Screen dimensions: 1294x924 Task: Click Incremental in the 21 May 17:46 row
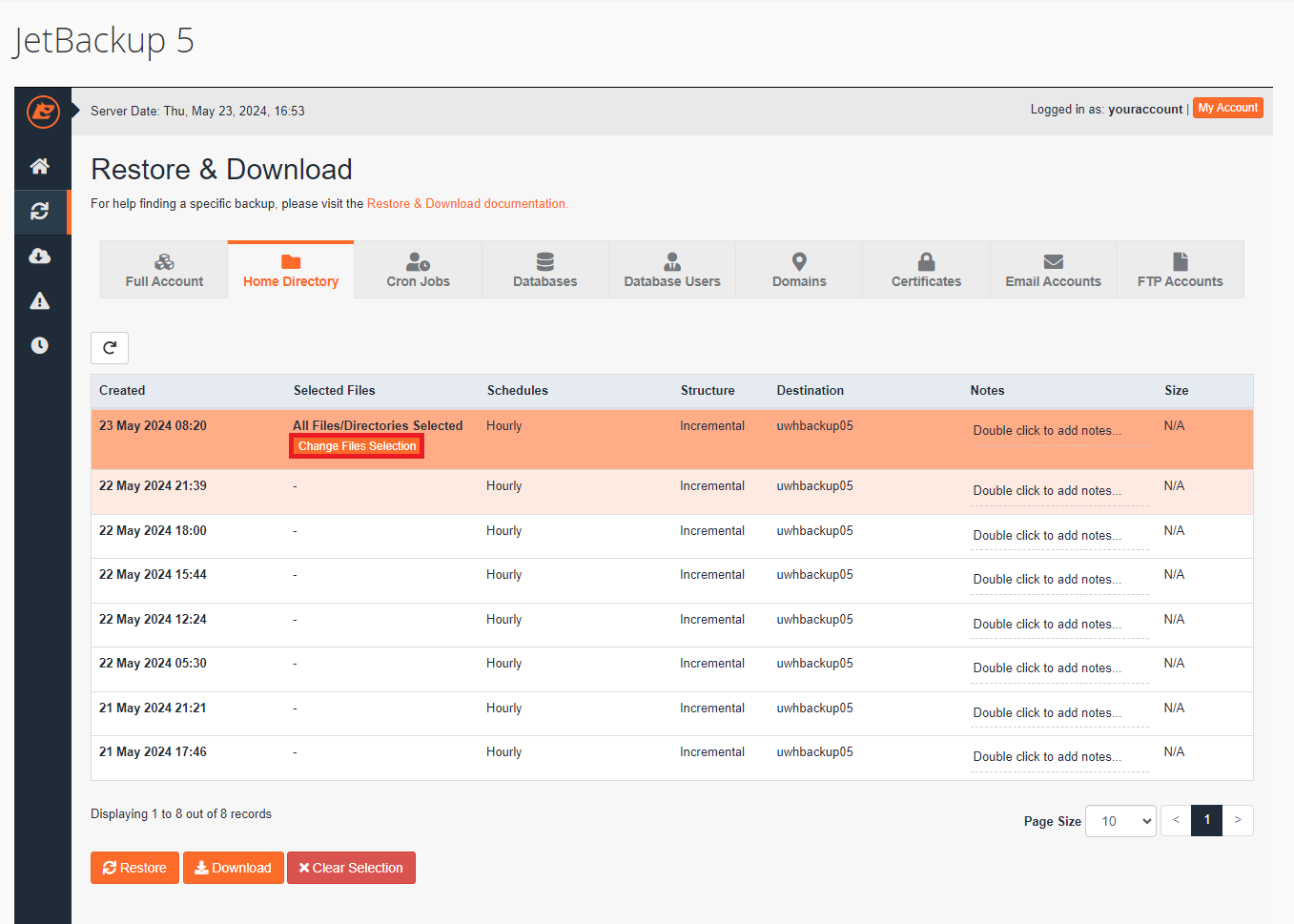(x=712, y=751)
